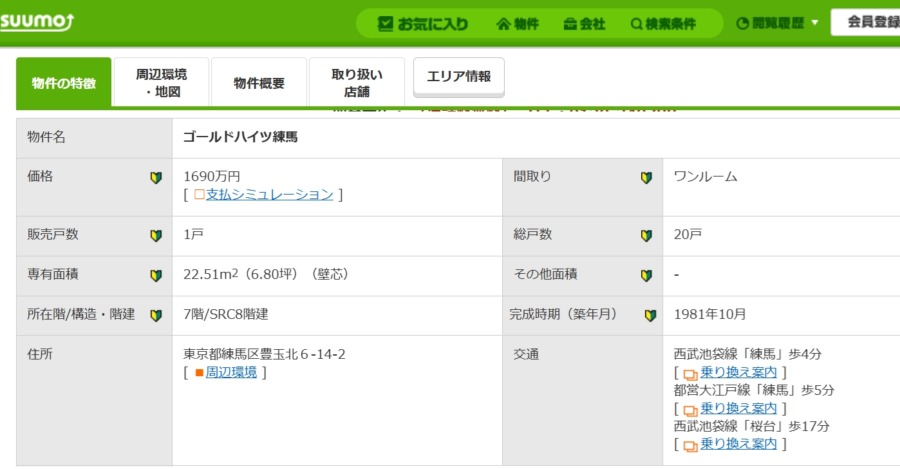Click the help icon beside 完成時期（築年月）
Screen dimensions: 900x469
650,315
